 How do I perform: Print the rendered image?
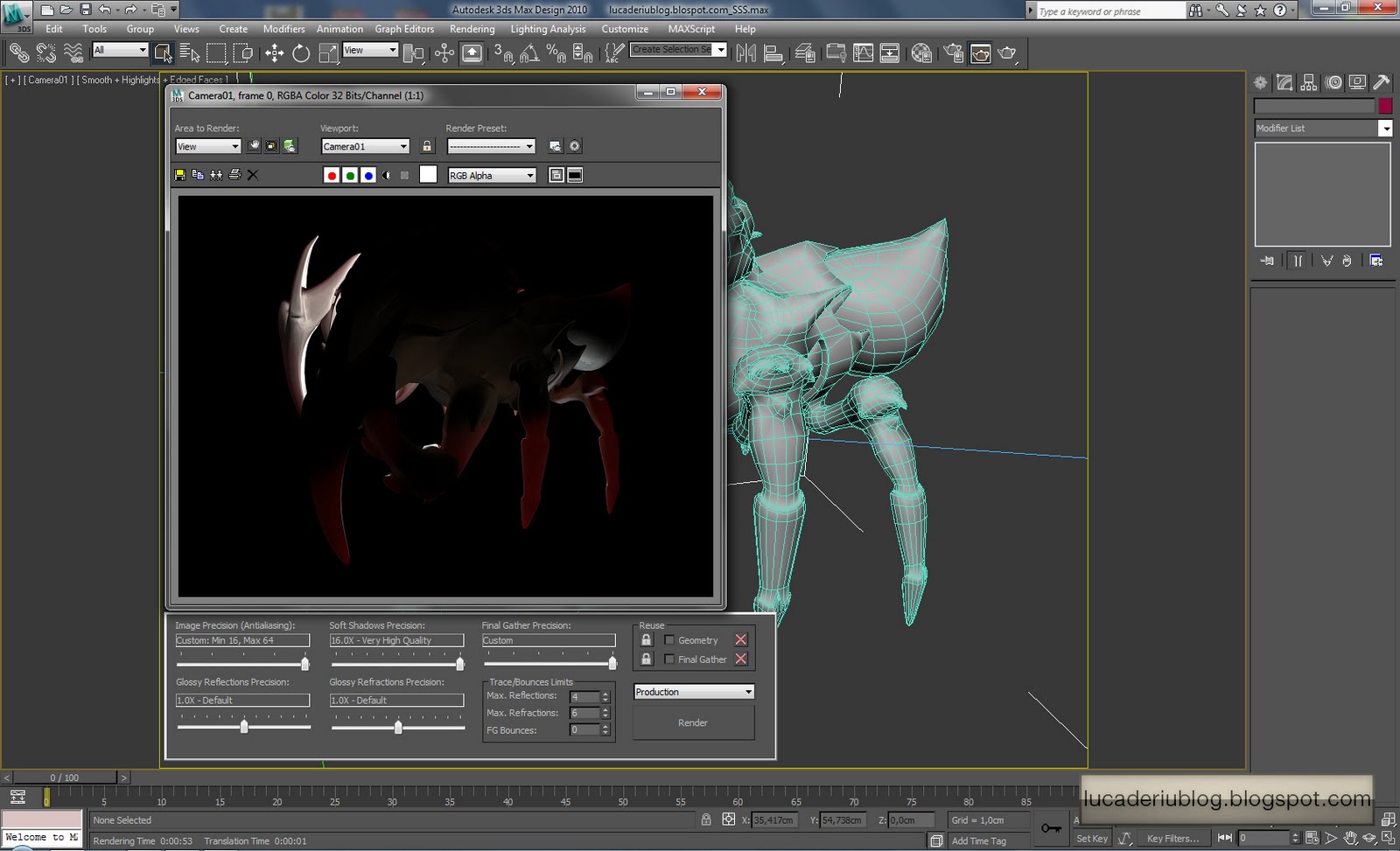[x=234, y=175]
